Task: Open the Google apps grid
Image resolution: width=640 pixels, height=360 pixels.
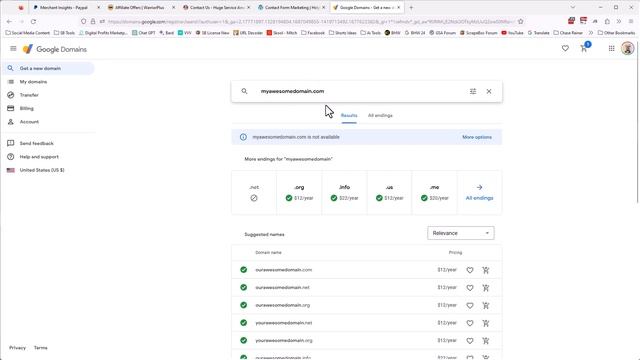Action: pos(611,49)
